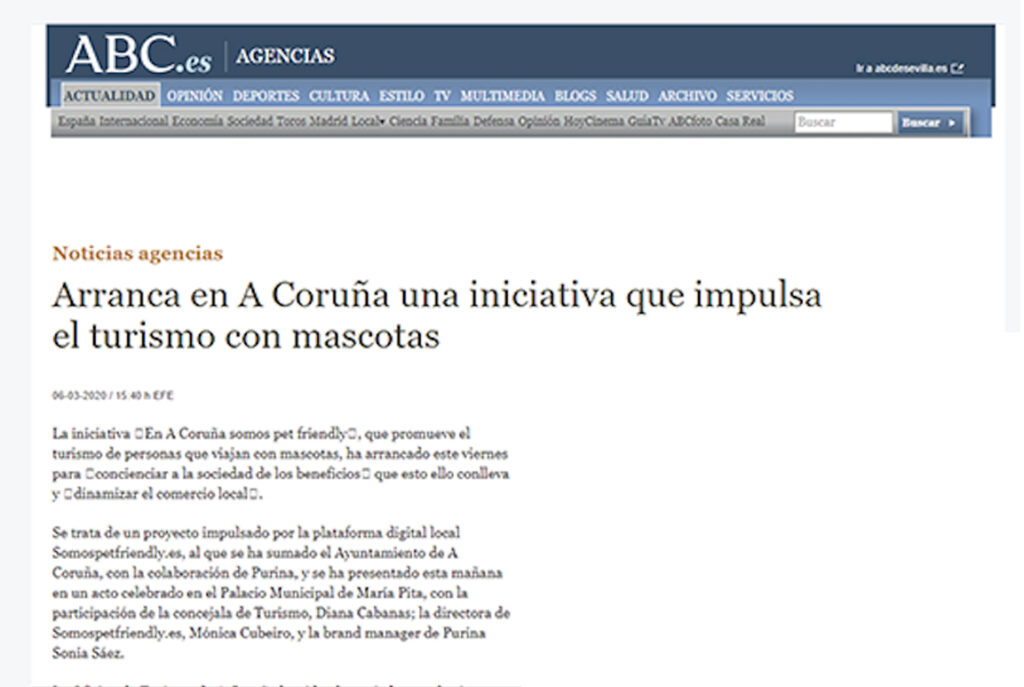This screenshot has width=1024, height=687.
Task: Follow the 'Ir a abcdesevilla.es' link
Action: [901, 69]
